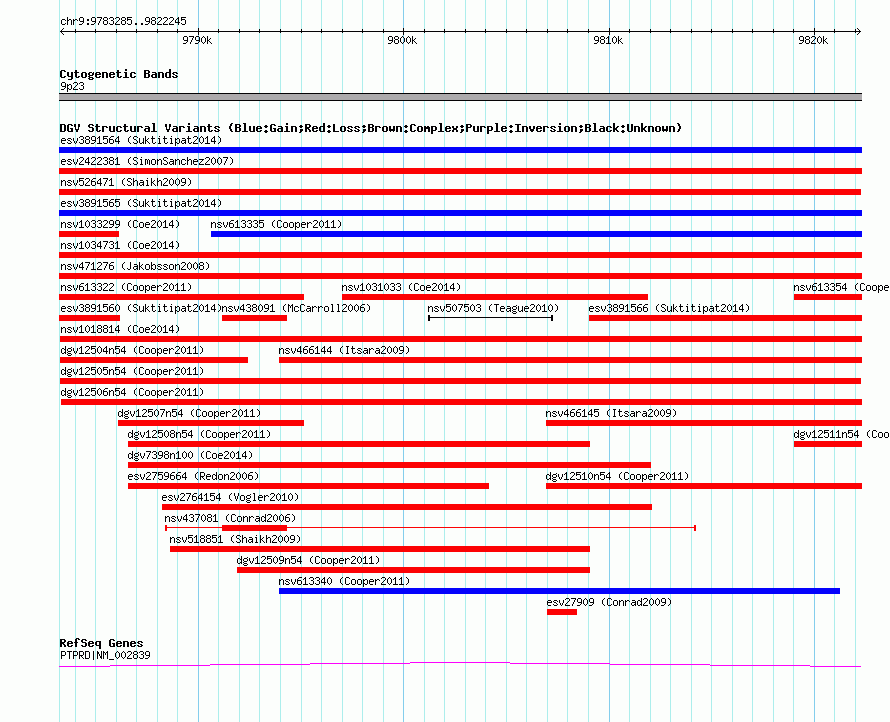Screen dimensions: 890x722
Task: Click the red loss bar of esv2422381
Action: click(x=460, y=171)
